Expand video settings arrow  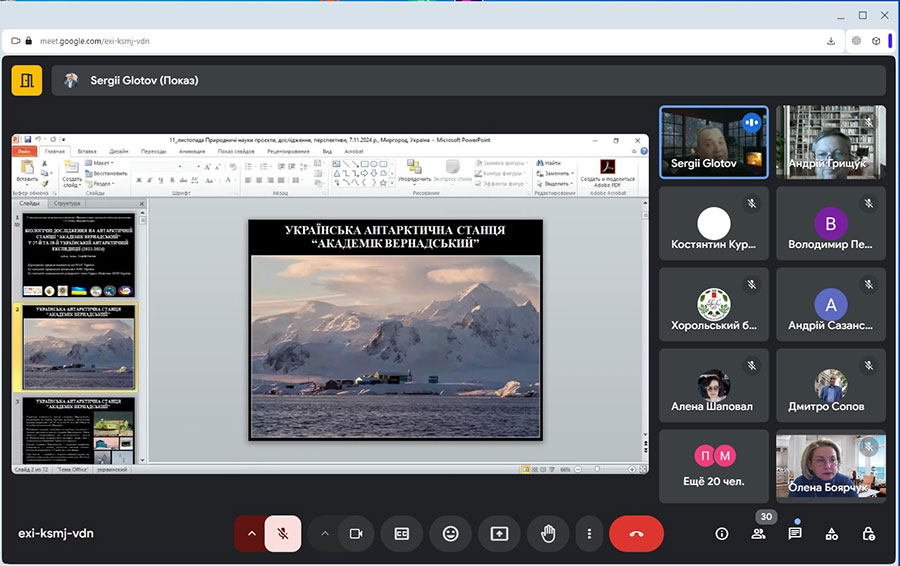tap(324, 534)
